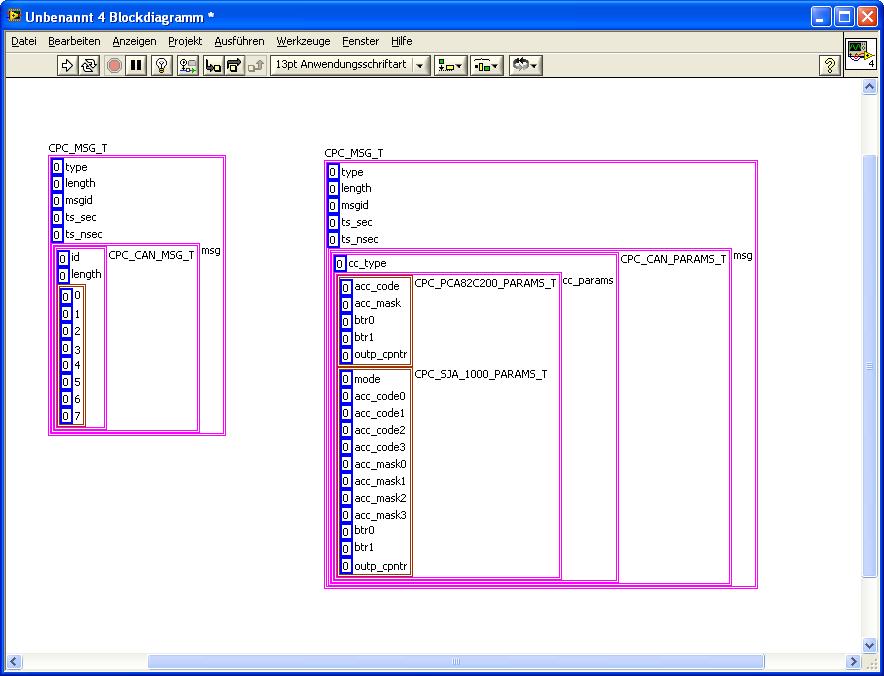Viewport: 884px width, 676px height.
Task: Expand the Distribute Objects dropdown
Action: (486, 65)
